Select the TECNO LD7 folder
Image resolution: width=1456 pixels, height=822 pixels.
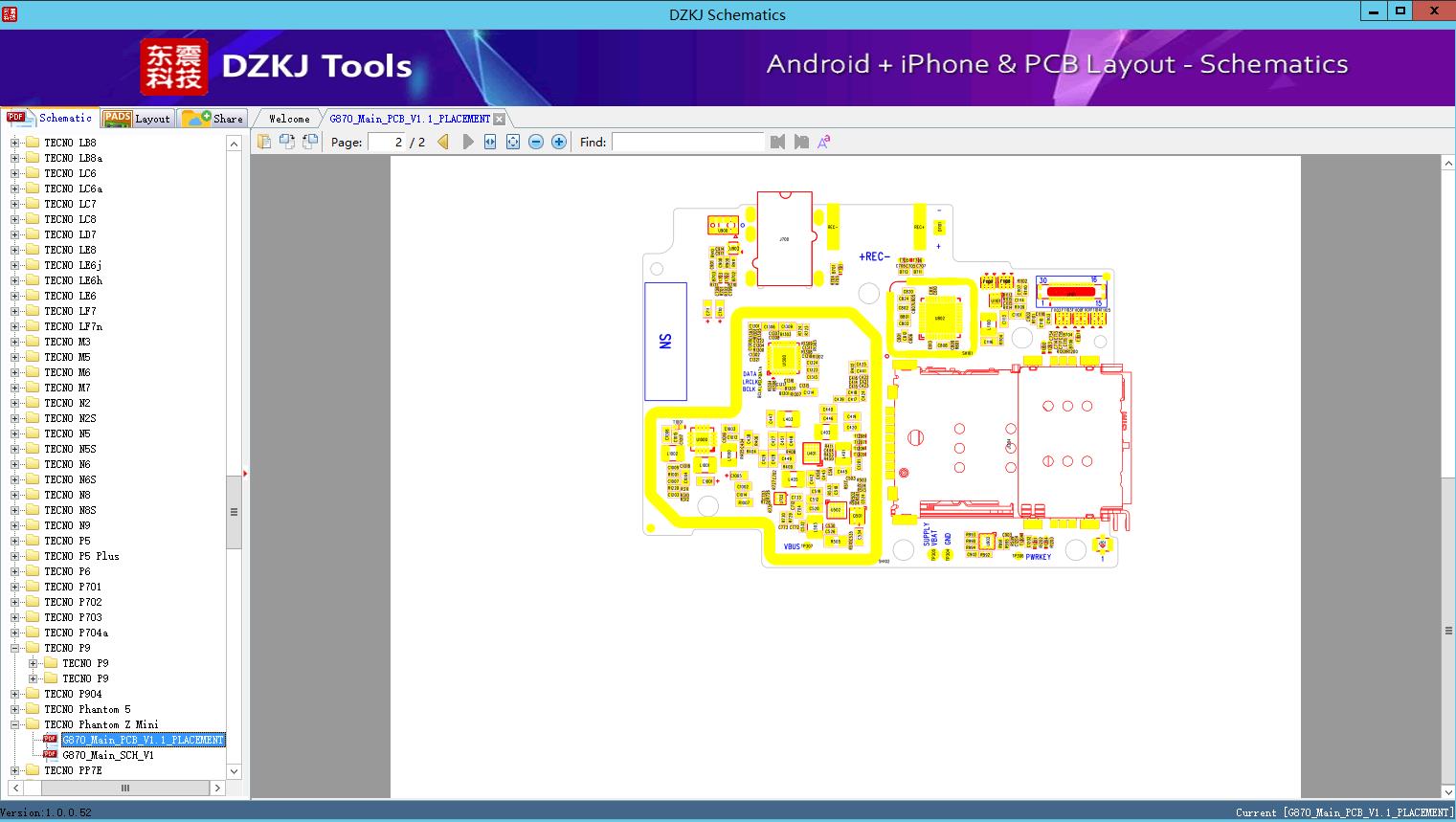pyautogui.click(x=70, y=234)
